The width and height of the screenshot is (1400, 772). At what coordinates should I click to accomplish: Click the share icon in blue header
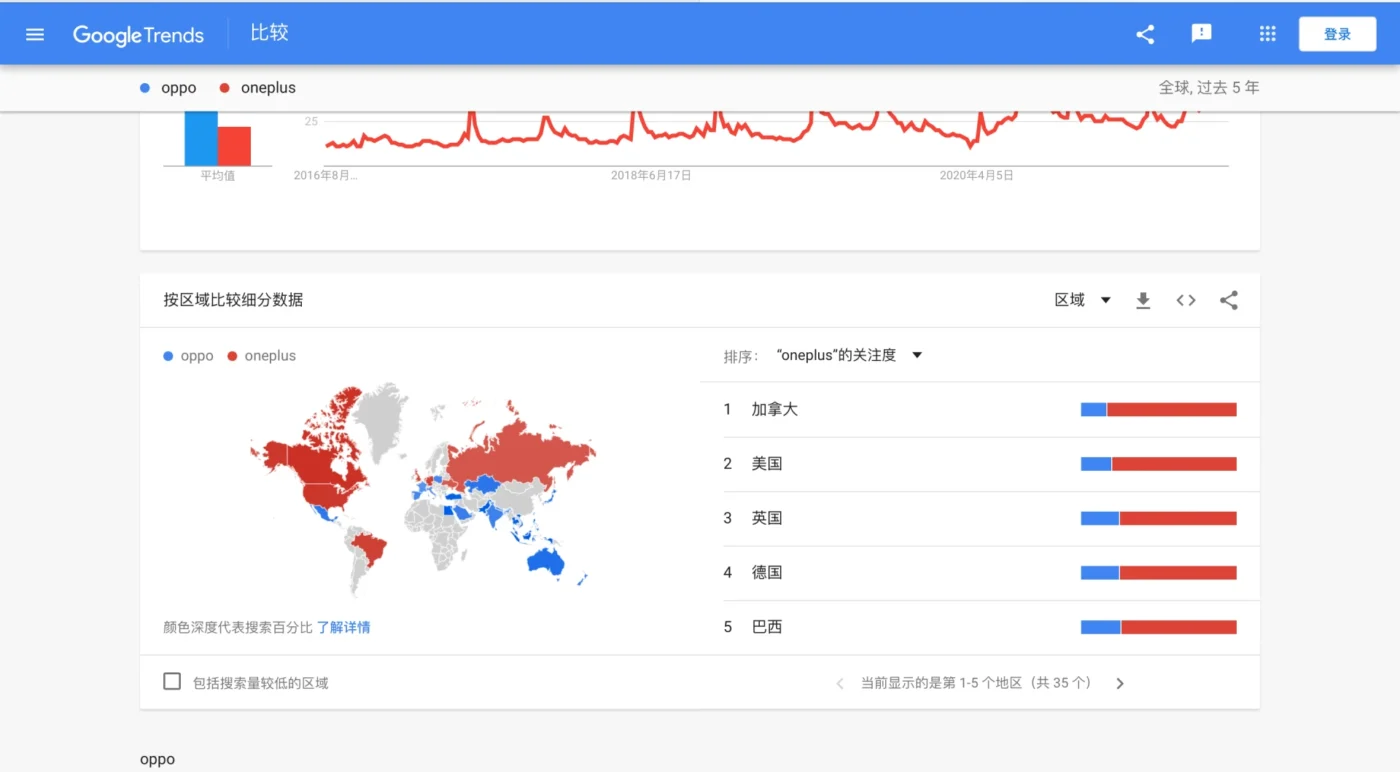click(1145, 34)
